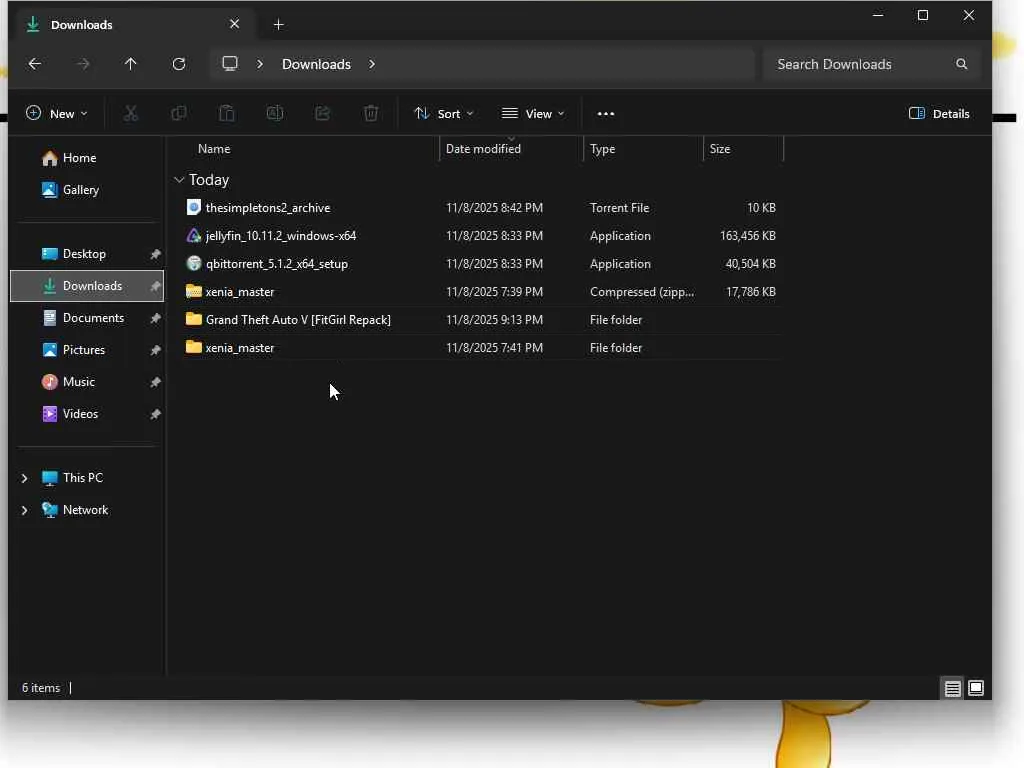Click the pin icon beside Documents

point(155,318)
